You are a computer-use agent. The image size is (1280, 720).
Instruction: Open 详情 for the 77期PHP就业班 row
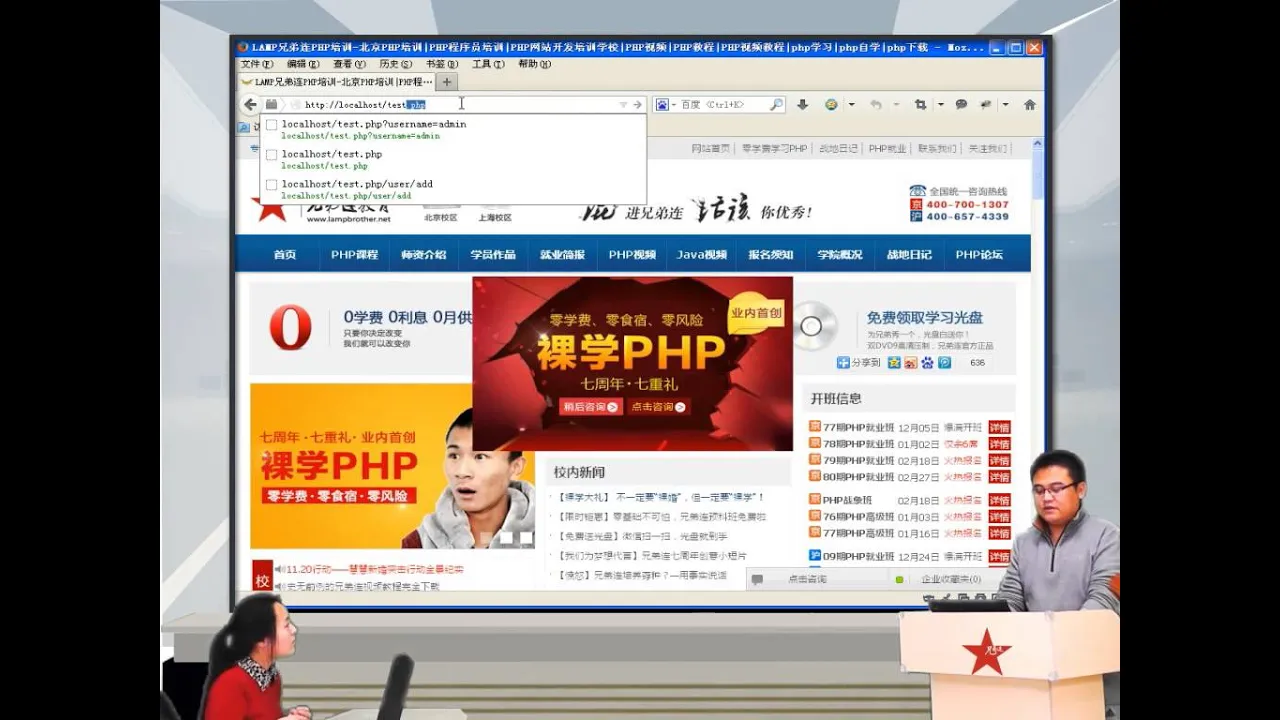pos(999,428)
